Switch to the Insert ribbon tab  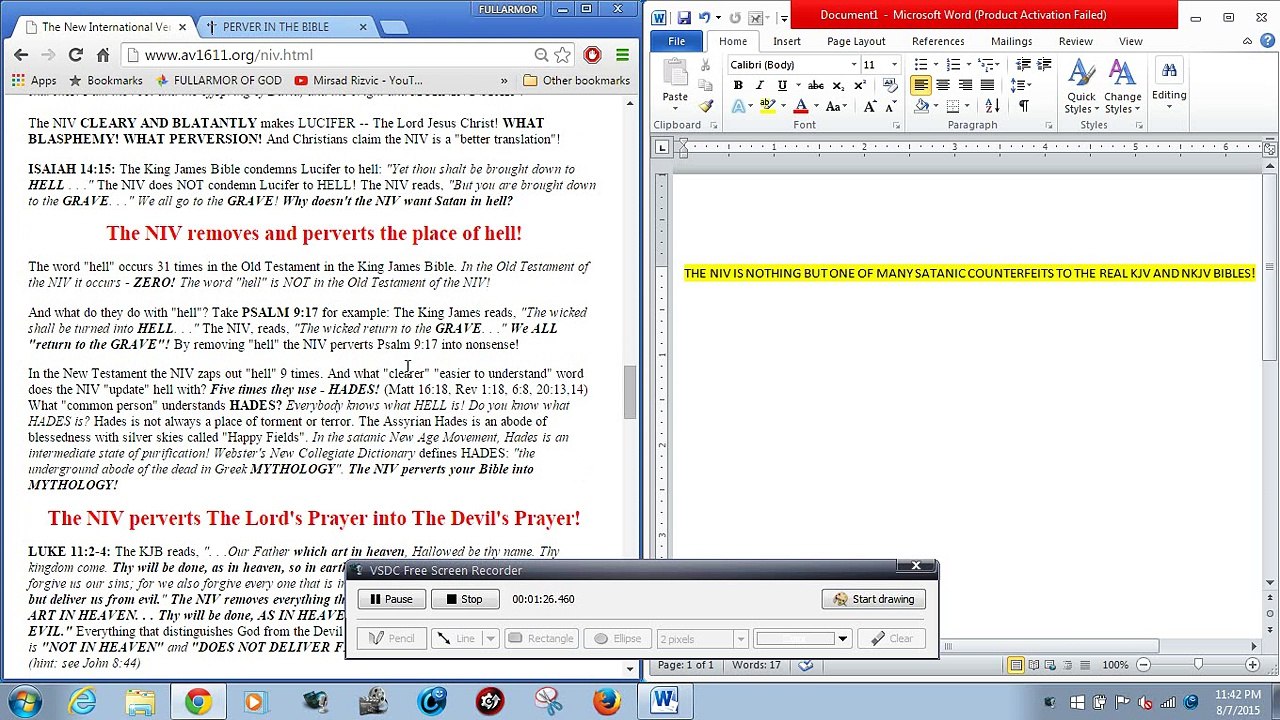787,41
